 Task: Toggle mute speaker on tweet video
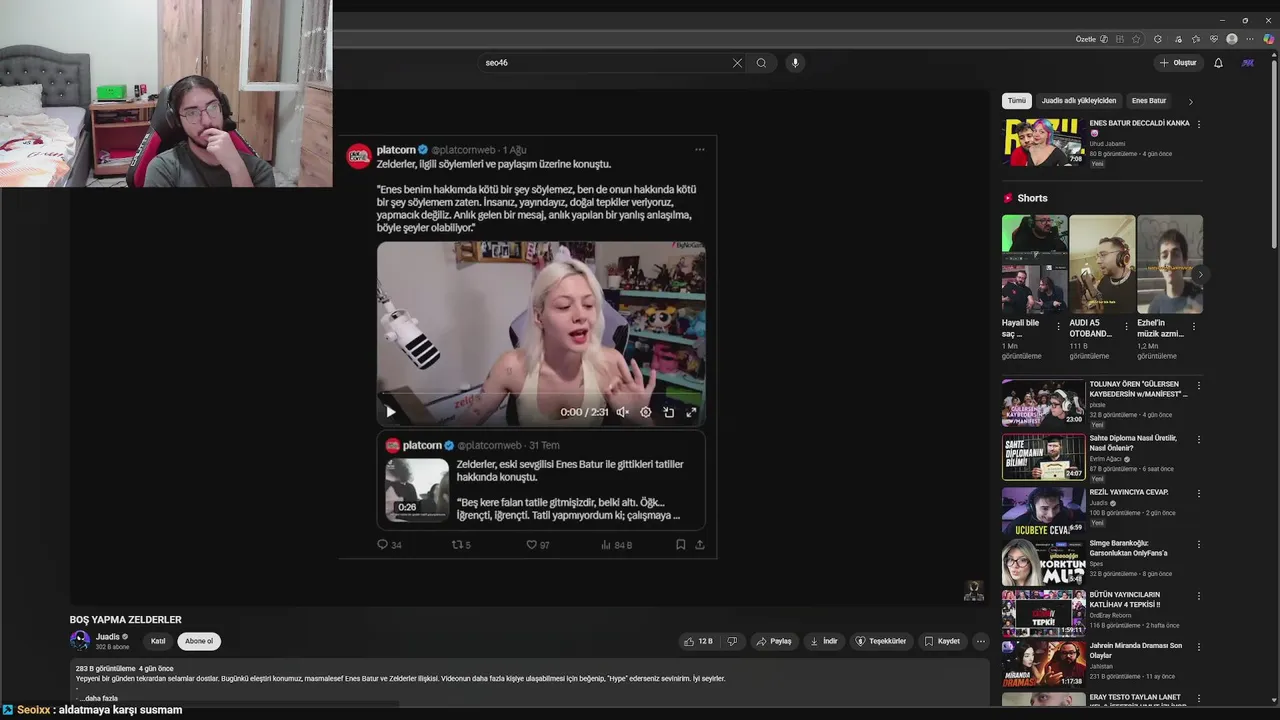622,412
